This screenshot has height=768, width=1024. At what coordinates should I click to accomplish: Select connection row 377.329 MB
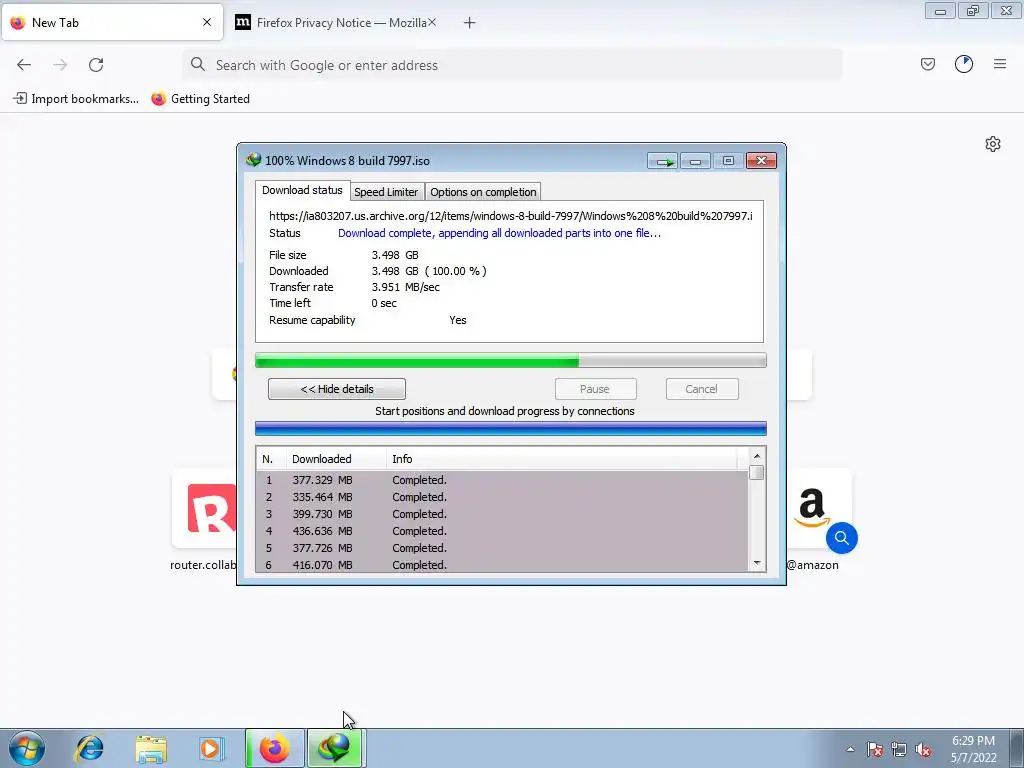[502, 480]
